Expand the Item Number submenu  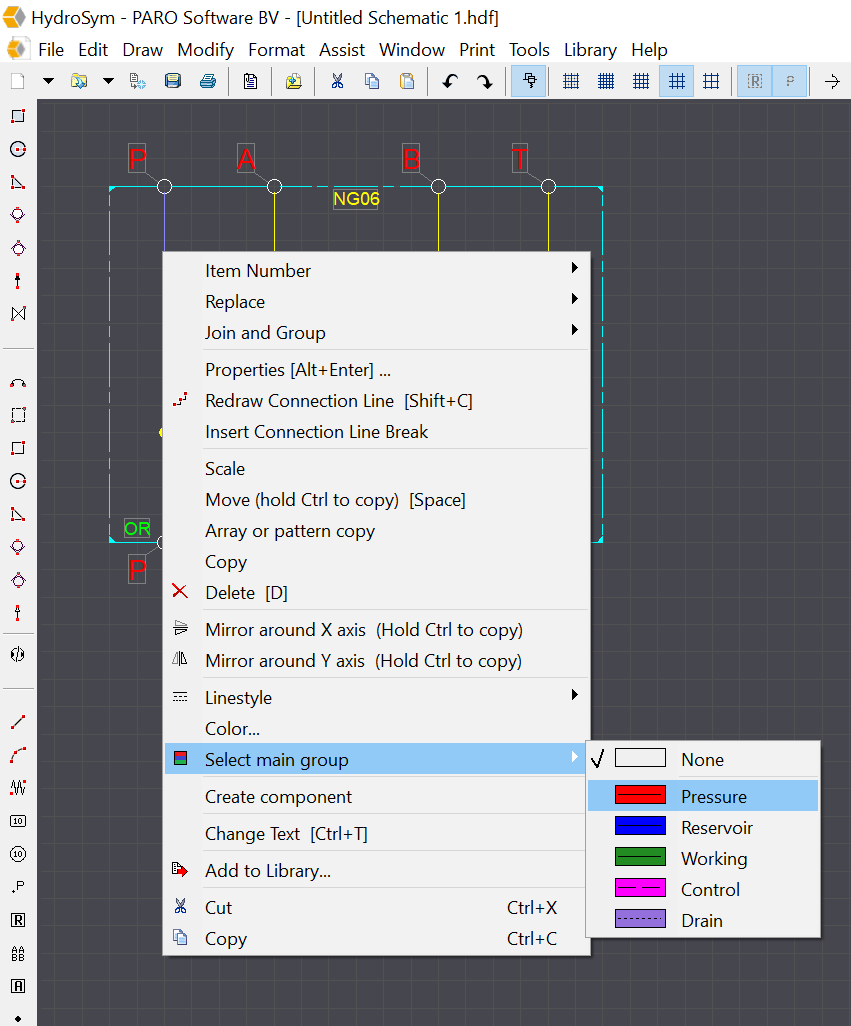click(574, 268)
